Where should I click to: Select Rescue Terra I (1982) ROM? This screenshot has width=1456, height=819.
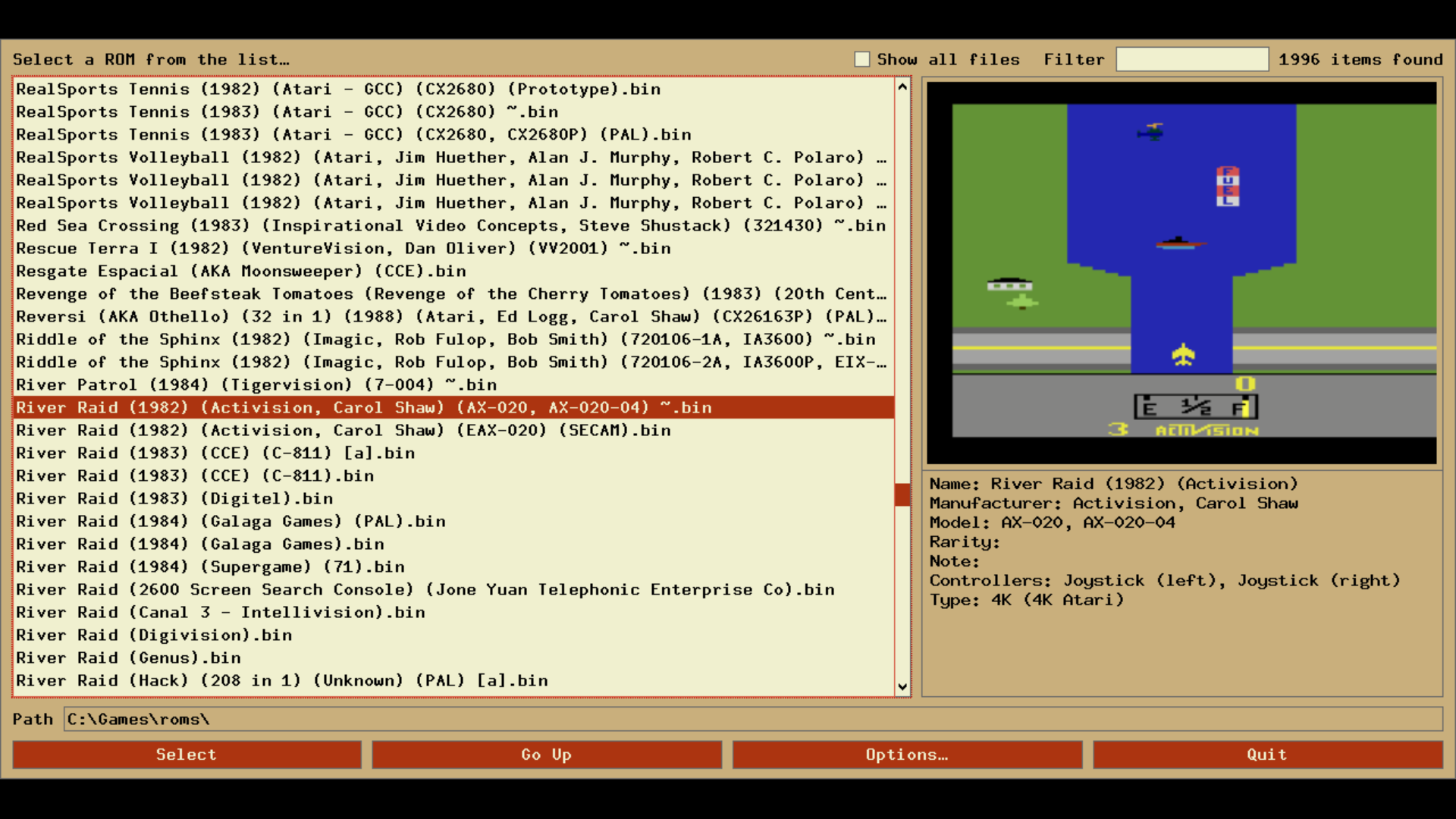[453, 249]
